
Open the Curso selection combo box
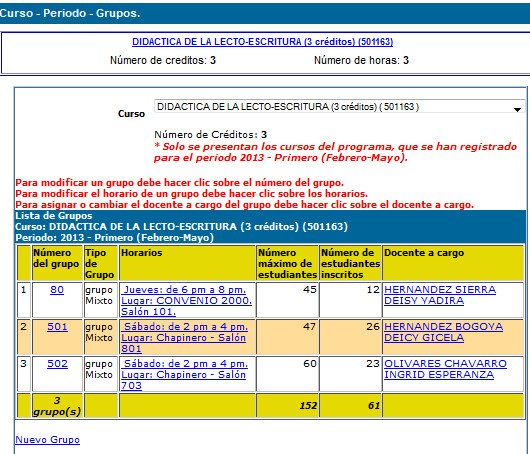(339, 107)
